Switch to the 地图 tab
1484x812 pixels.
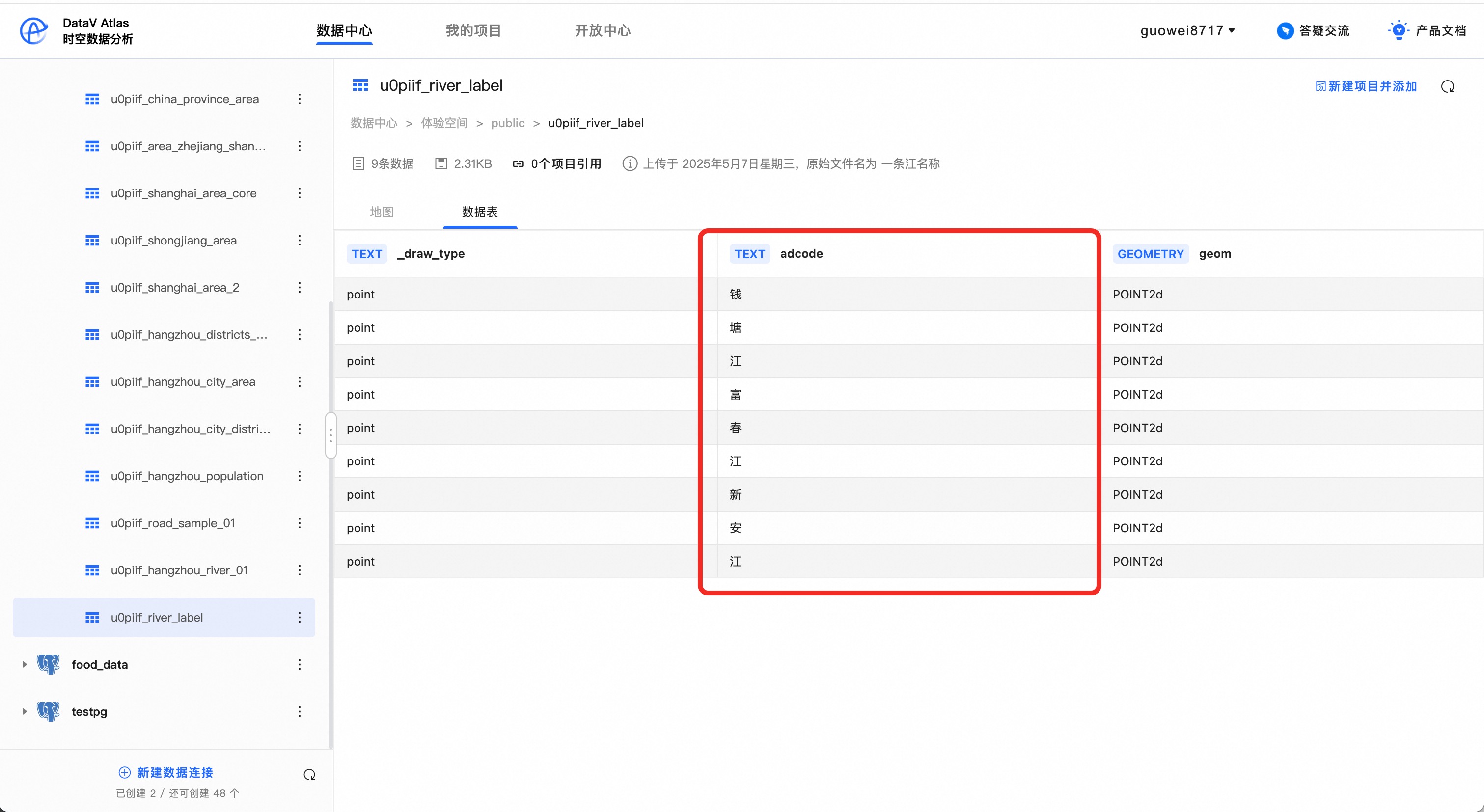click(382, 212)
